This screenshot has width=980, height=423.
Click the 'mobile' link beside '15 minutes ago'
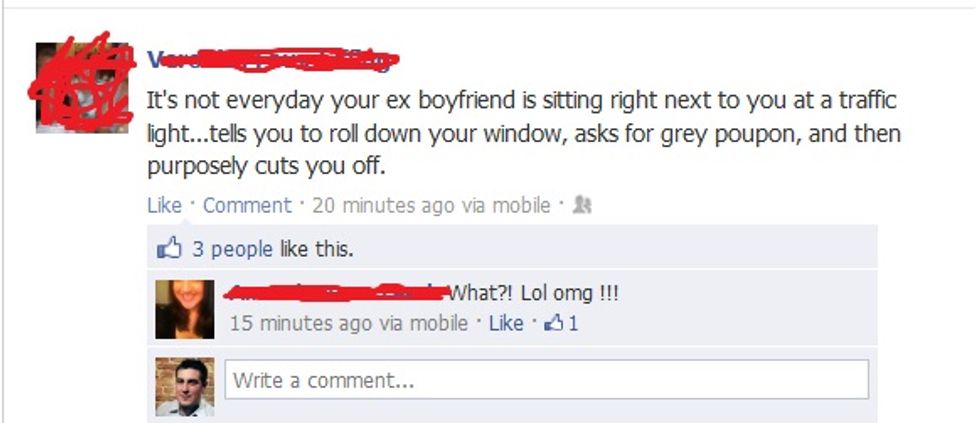coord(438,323)
